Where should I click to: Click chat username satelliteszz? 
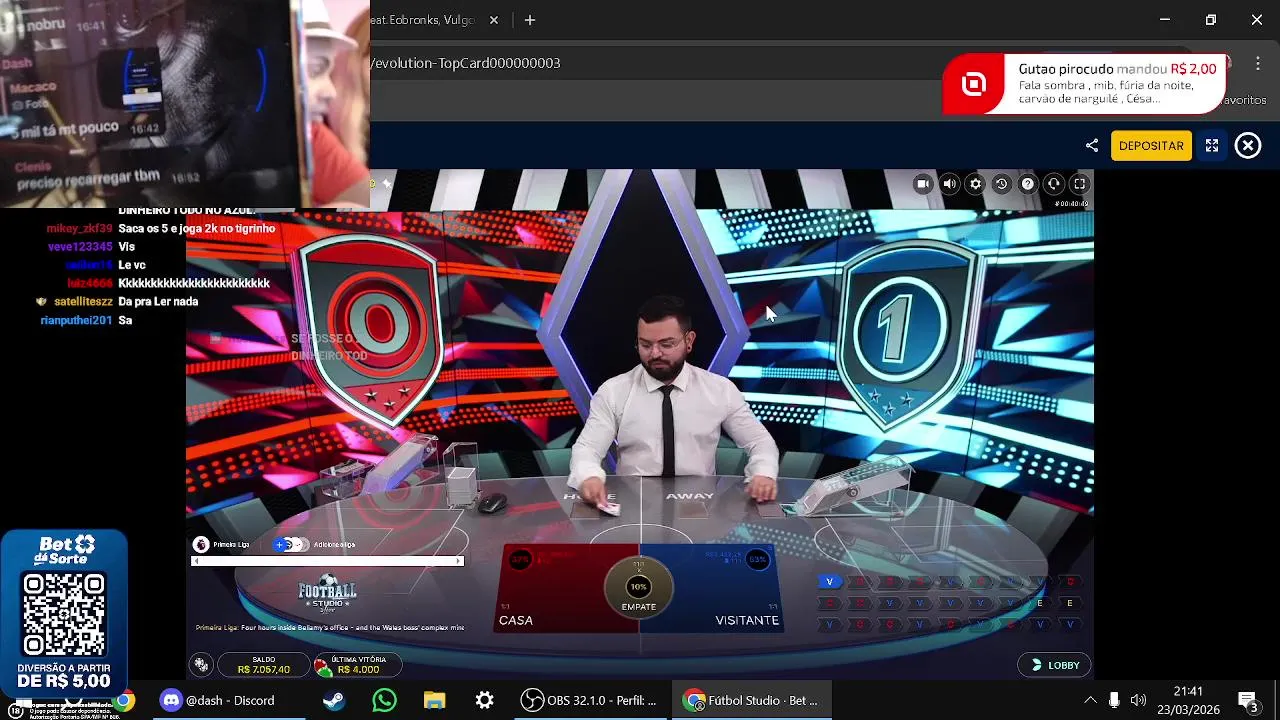point(83,302)
